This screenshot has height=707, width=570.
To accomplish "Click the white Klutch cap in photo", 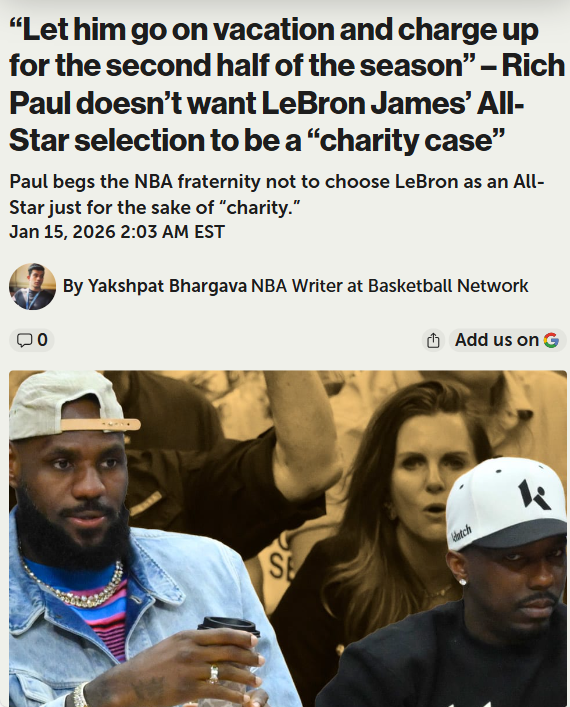I will pos(506,503).
